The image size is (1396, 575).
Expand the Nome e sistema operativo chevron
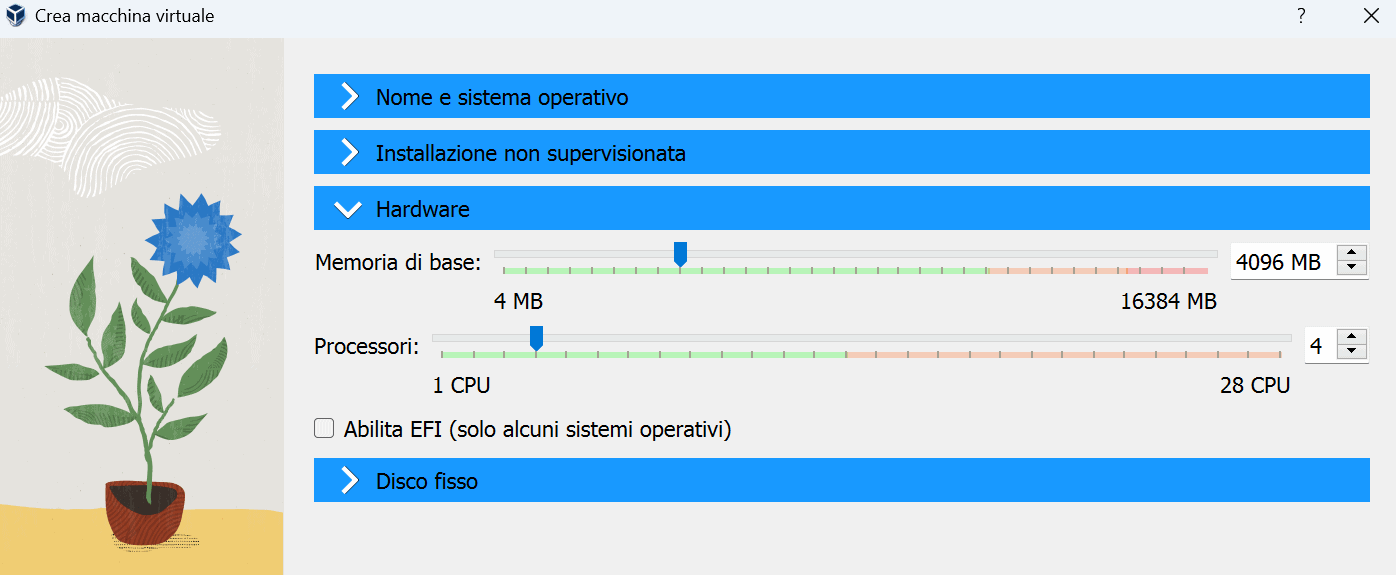click(349, 97)
